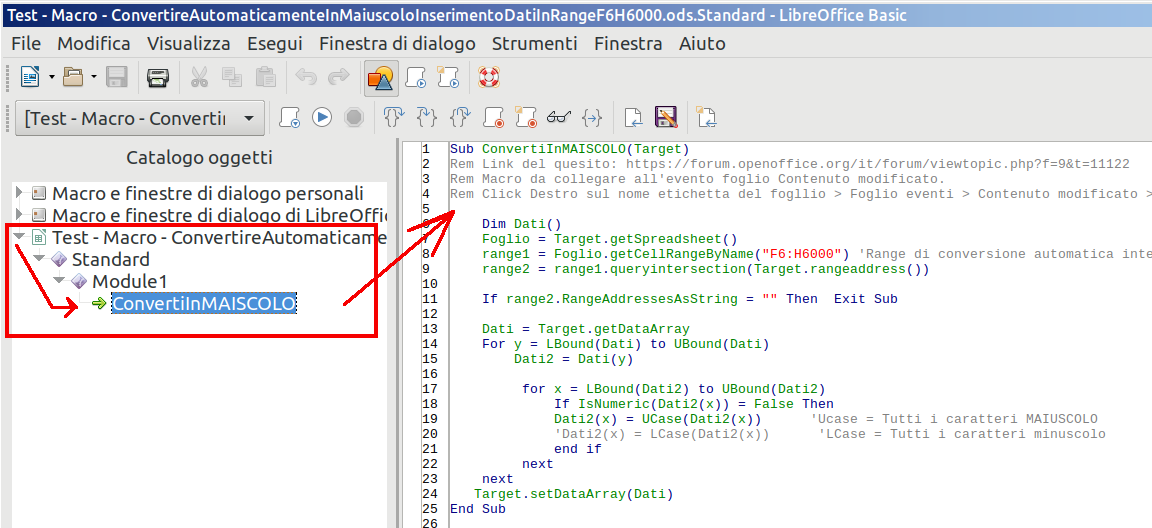Open the Finestra di dialogo menu
1152x528 pixels.
[x=397, y=43]
